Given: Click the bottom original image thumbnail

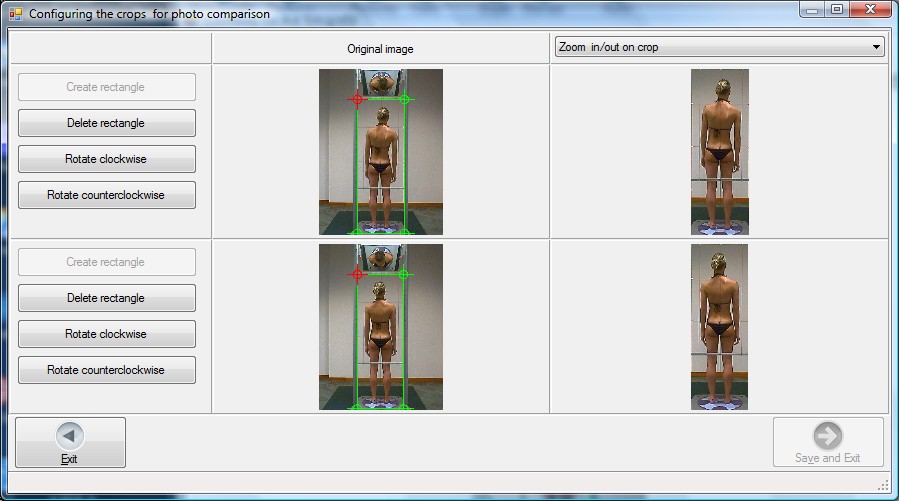Looking at the screenshot, I should [381, 327].
